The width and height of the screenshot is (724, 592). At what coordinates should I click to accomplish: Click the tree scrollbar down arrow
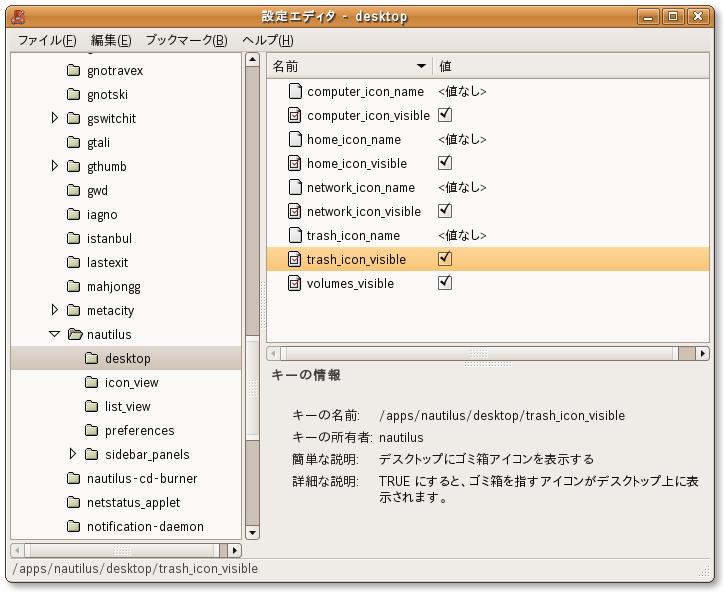point(252,532)
